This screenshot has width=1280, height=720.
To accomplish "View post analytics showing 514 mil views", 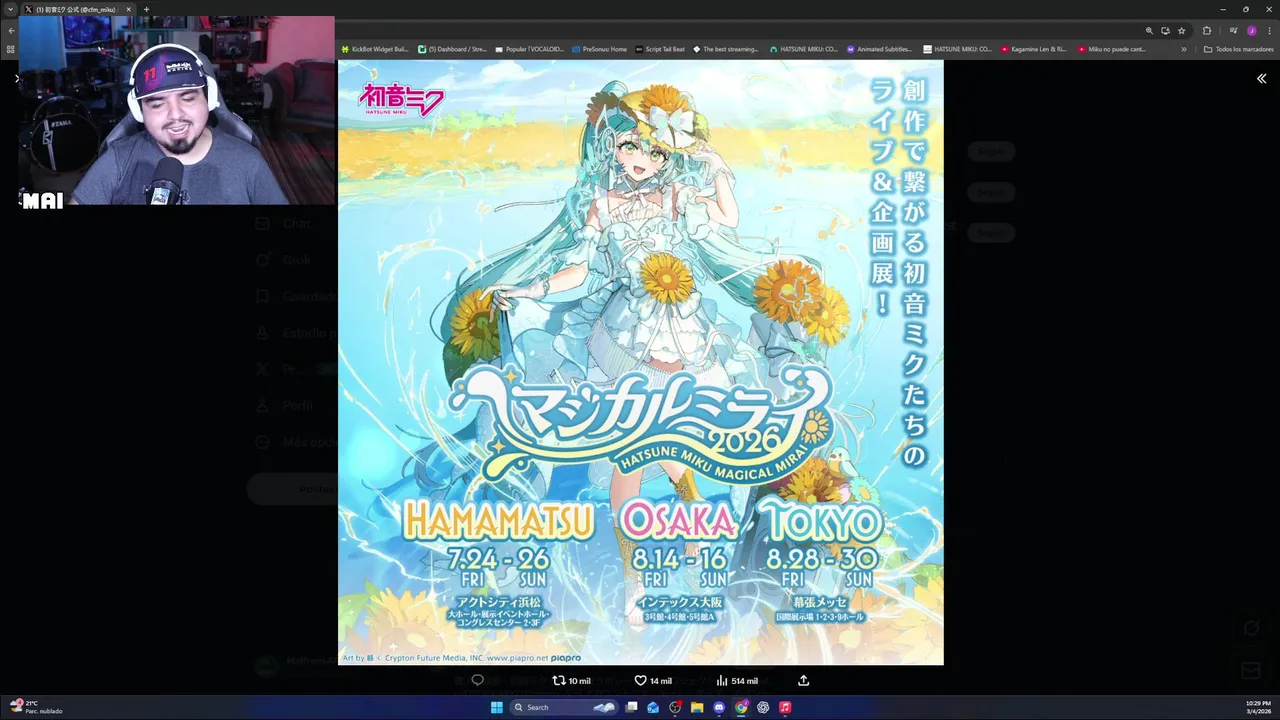I will point(736,680).
